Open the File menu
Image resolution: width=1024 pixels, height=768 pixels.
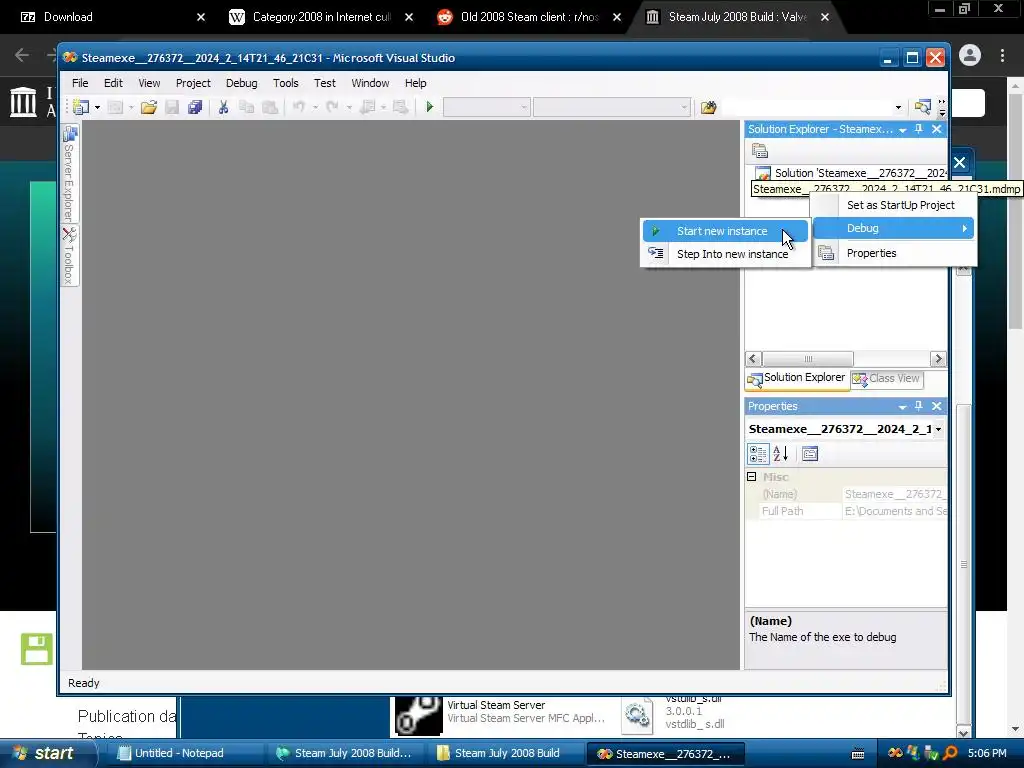point(80,83)
